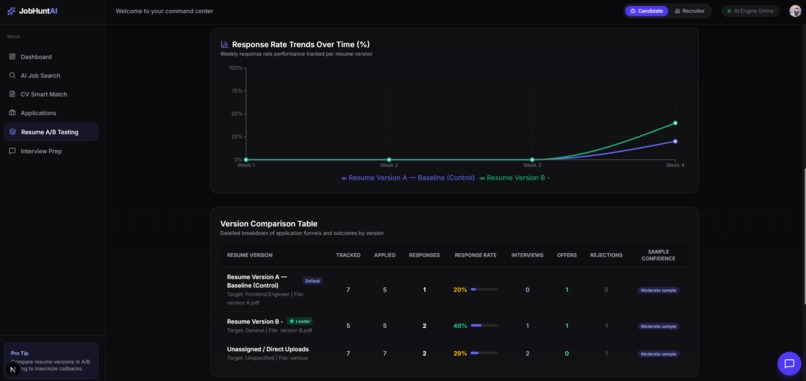Click Version B 40% response rate bar
Image resolution: width=806 pixels, height=381 pixels.
click(484, 325)
